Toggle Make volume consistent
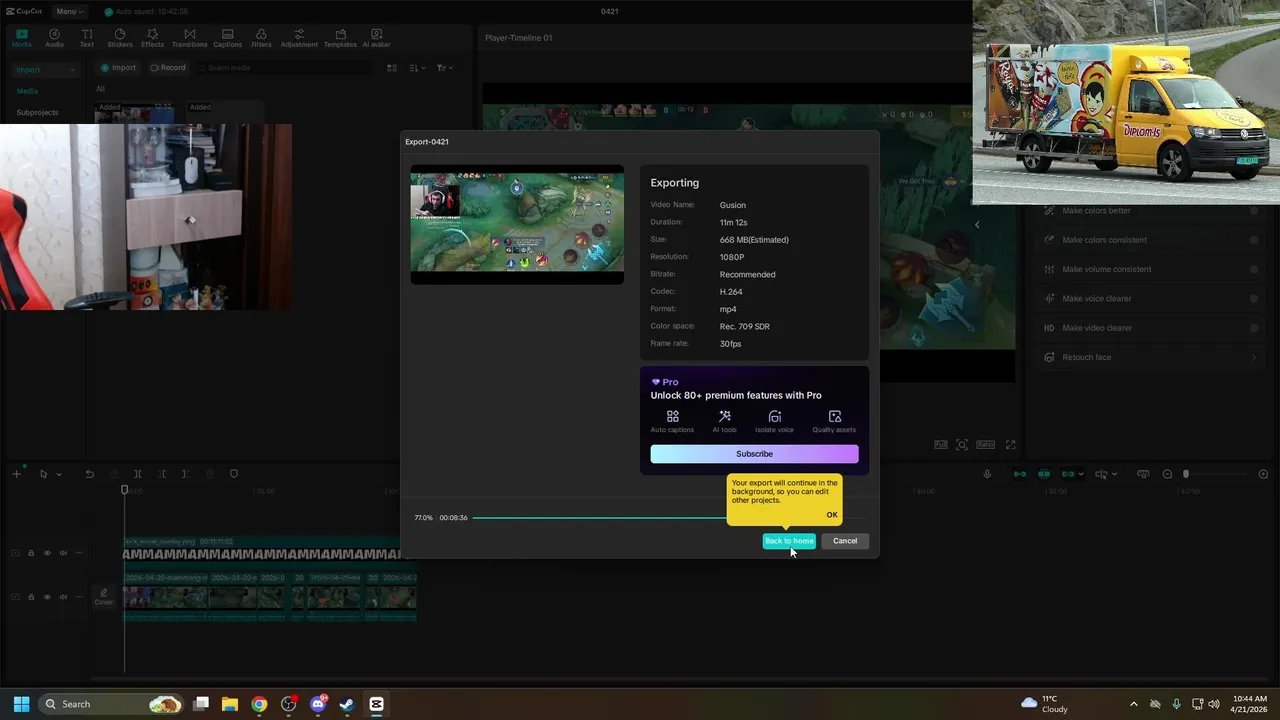Screen dimensions: 1280x720 click(1254, 269)
